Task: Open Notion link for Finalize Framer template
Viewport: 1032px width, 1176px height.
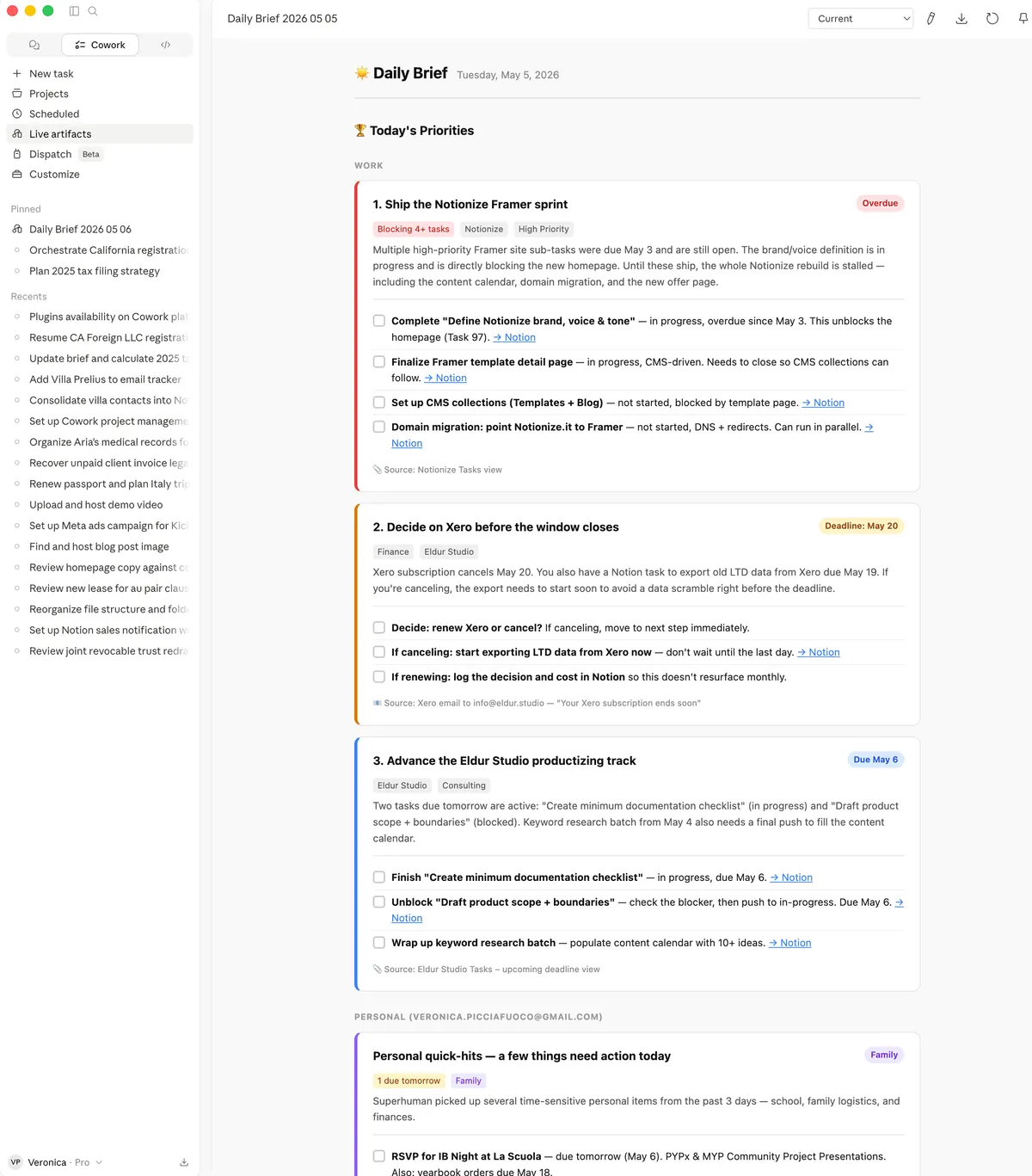Action: tap(445, 378)
